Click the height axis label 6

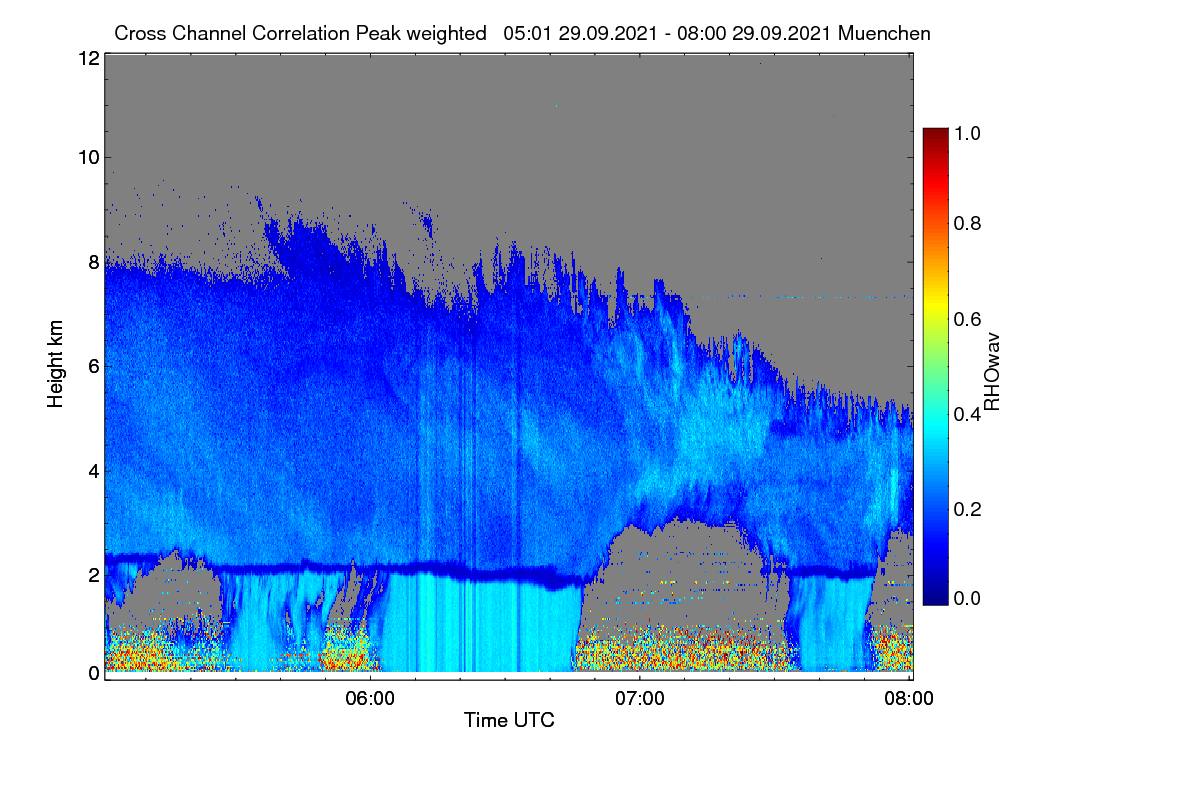[x=93, y=366]
